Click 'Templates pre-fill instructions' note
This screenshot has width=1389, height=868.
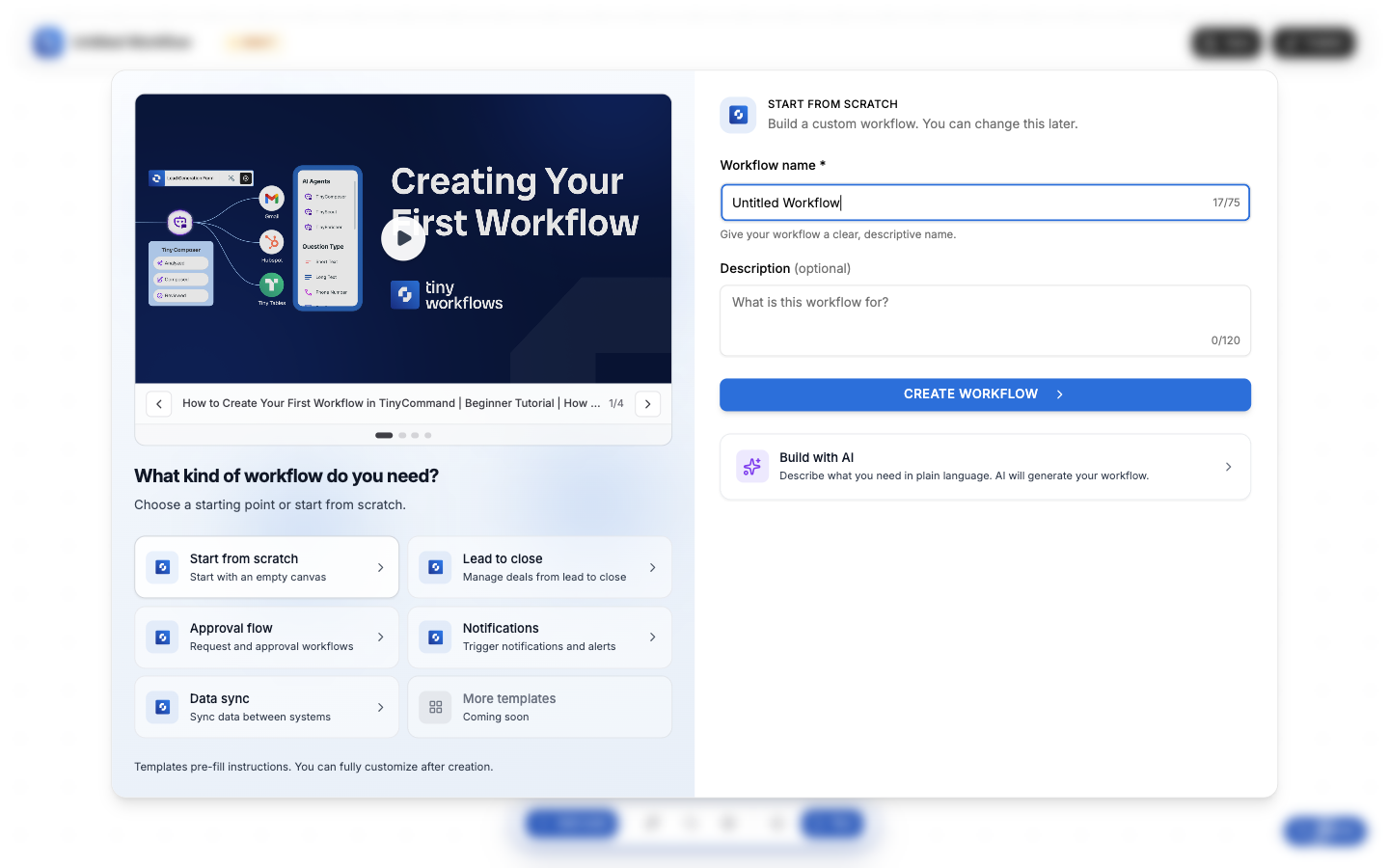pos(313,767)
